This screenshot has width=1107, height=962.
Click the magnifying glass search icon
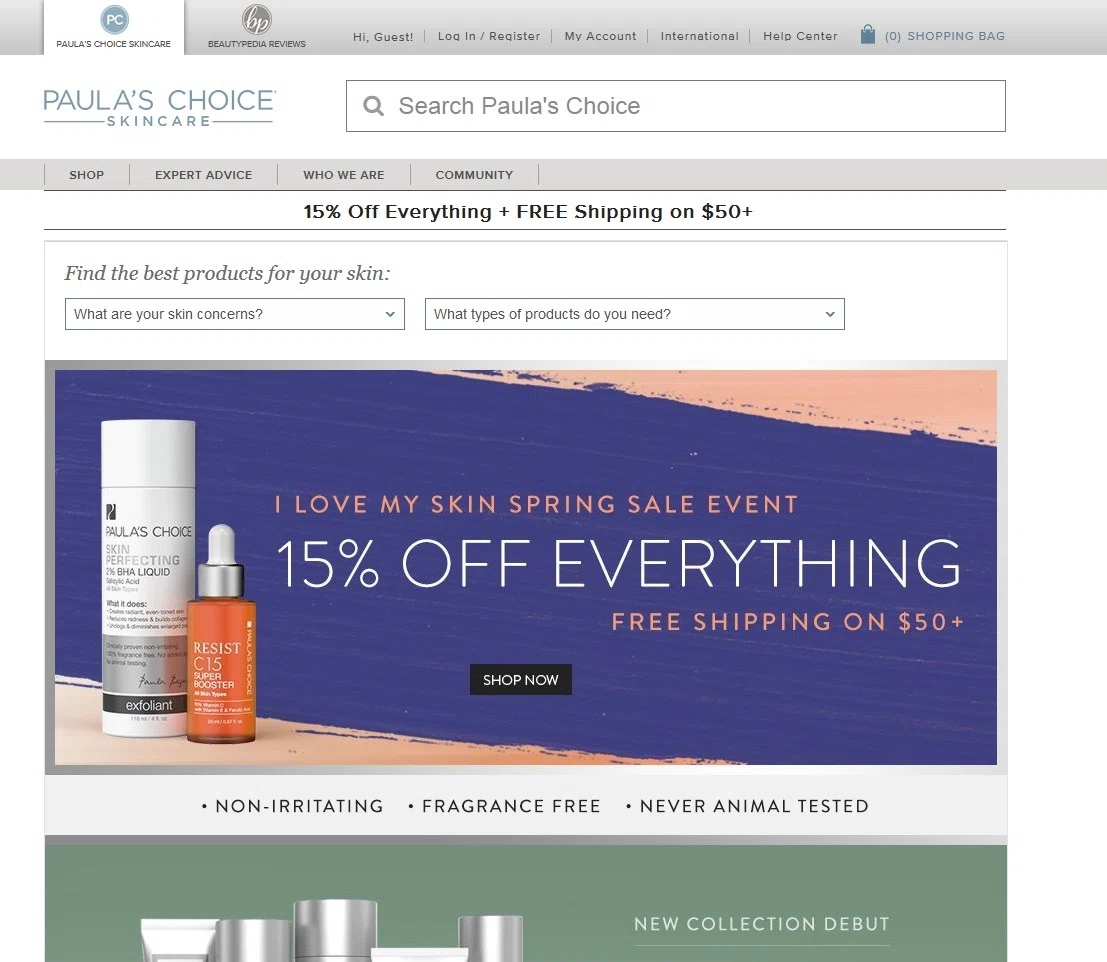373,106
